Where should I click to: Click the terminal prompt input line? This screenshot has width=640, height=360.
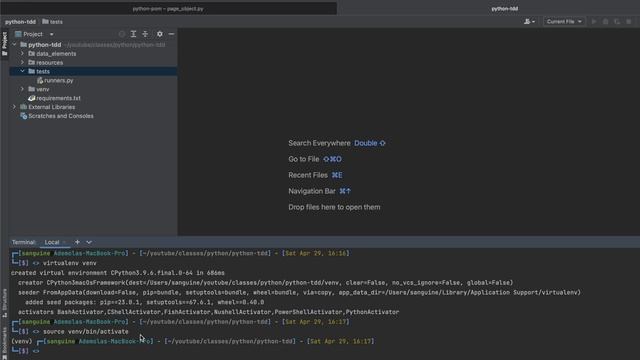[x=325, y=351]
